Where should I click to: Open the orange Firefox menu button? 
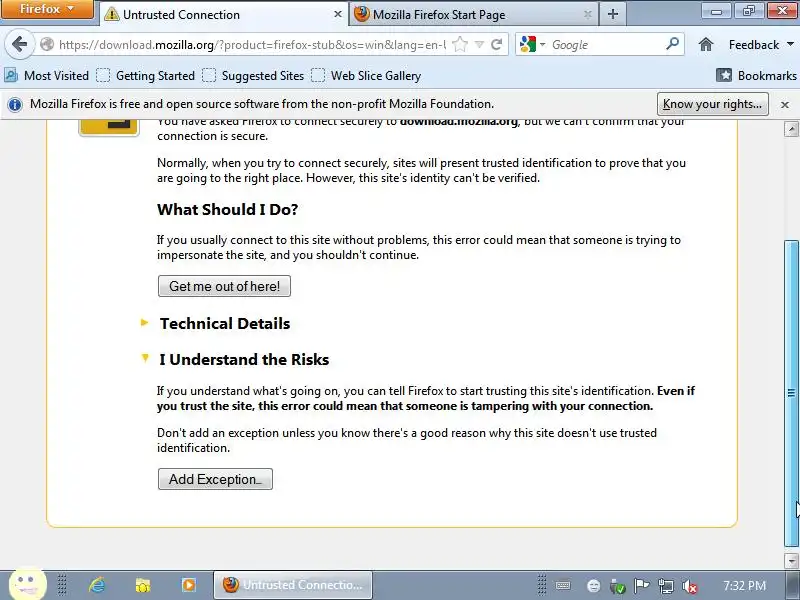(x=47, y=9)
